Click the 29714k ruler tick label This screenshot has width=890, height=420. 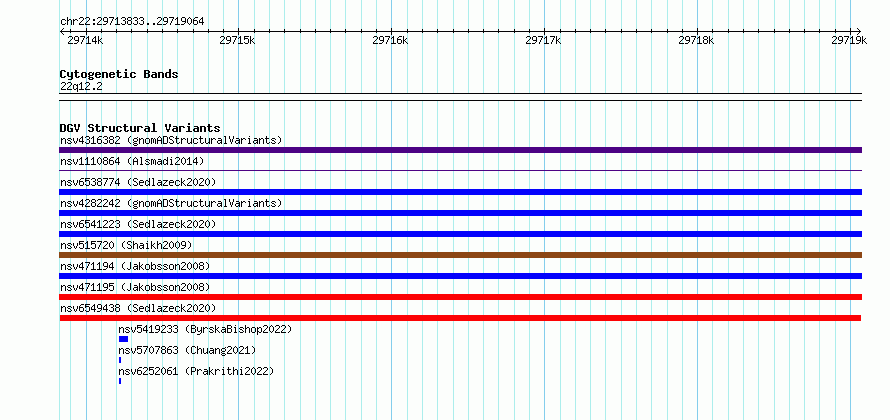(85, 40)
